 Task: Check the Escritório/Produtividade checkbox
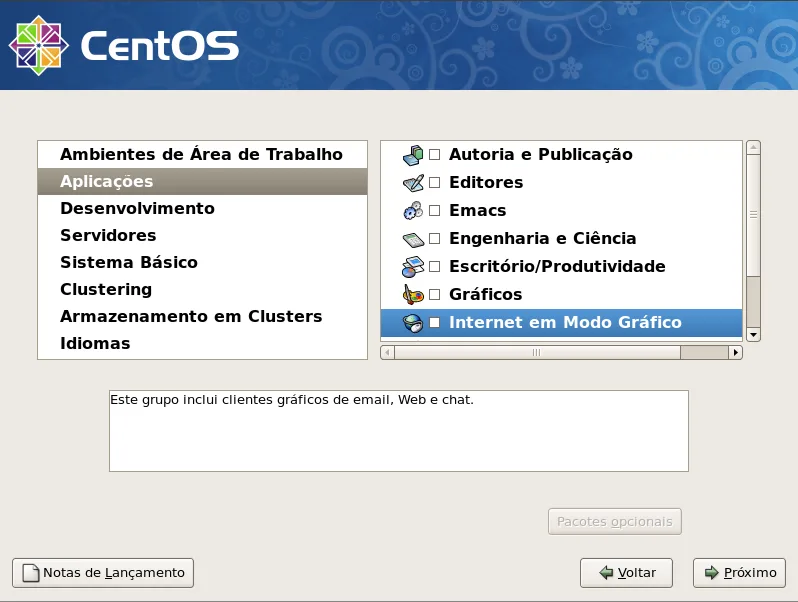435,267
